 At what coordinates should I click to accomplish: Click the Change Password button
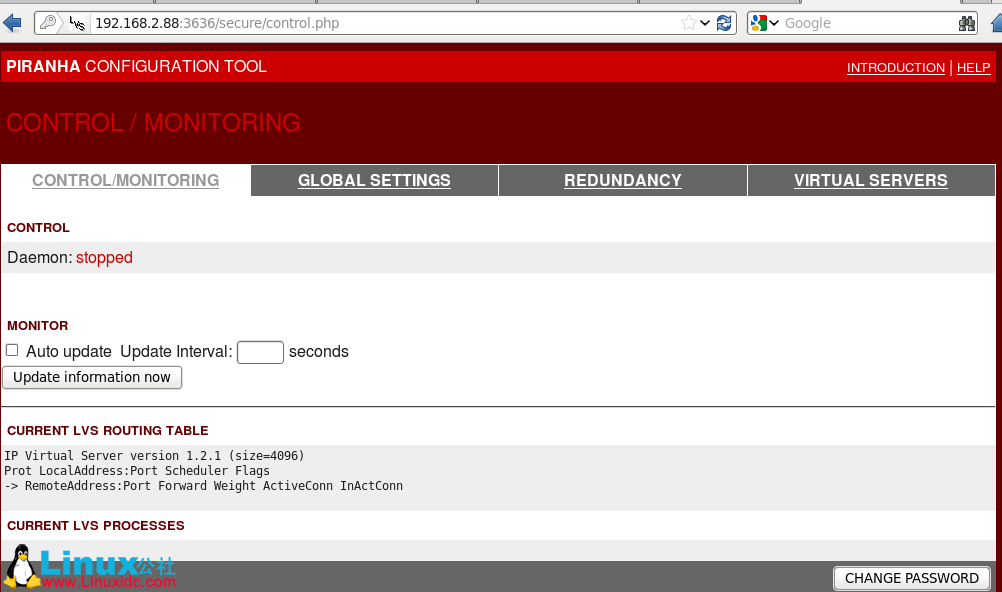[911, 578]
